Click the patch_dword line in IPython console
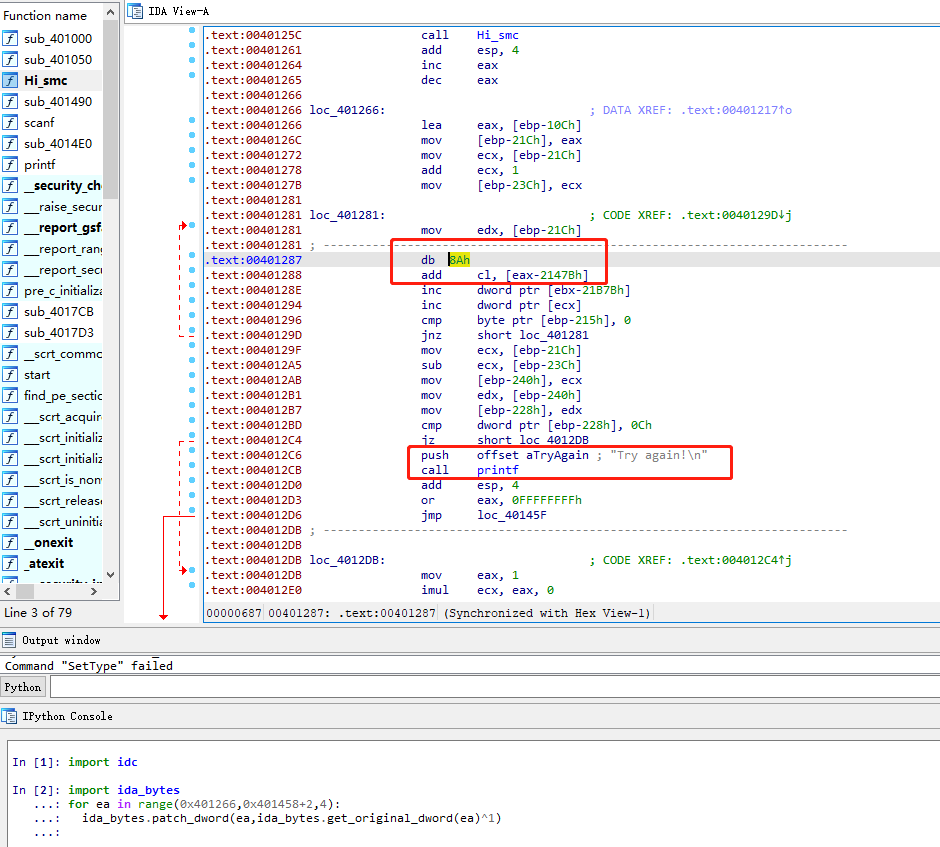The image size is (940, 847). (x=291, y=818)
